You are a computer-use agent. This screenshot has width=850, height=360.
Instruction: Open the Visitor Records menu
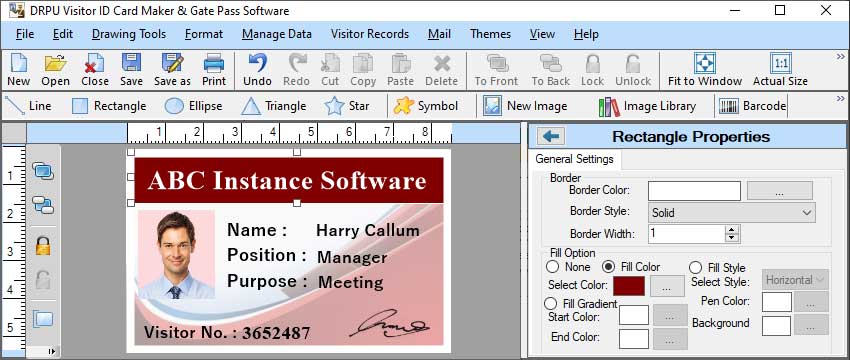tap(370, 34)
